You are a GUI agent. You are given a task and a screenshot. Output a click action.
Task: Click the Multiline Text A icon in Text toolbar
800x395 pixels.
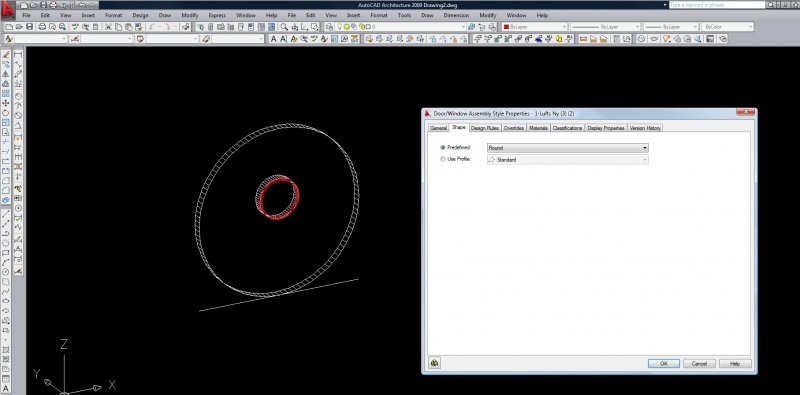click(274, 39)
